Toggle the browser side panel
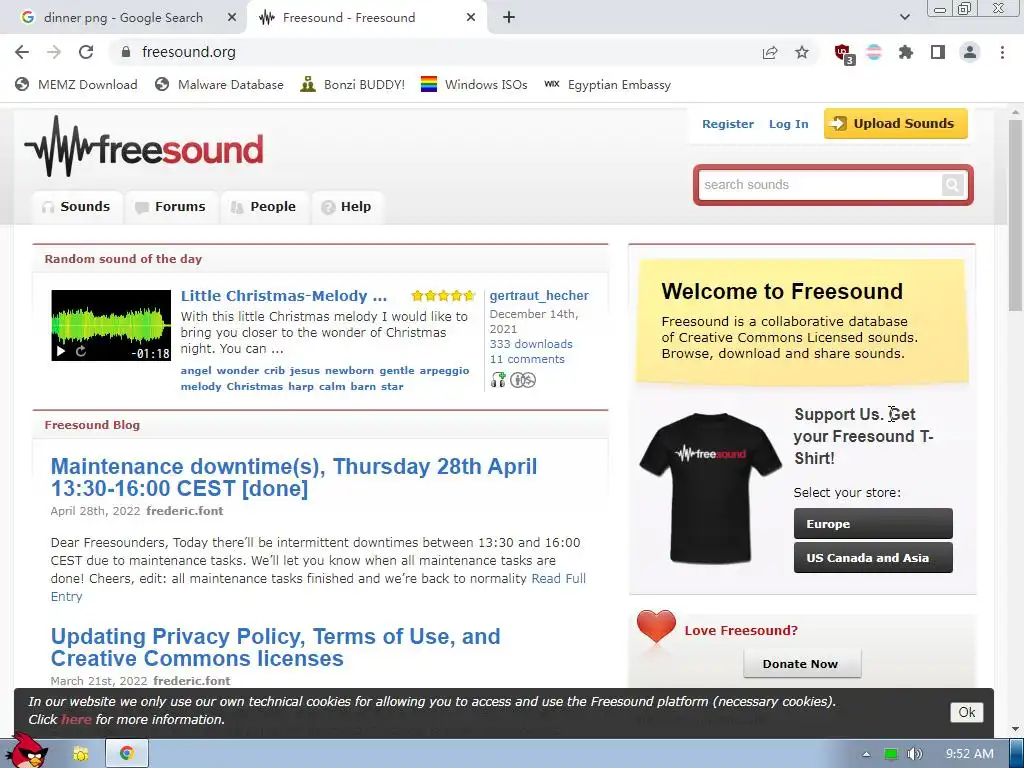 (x=938, y=52)
